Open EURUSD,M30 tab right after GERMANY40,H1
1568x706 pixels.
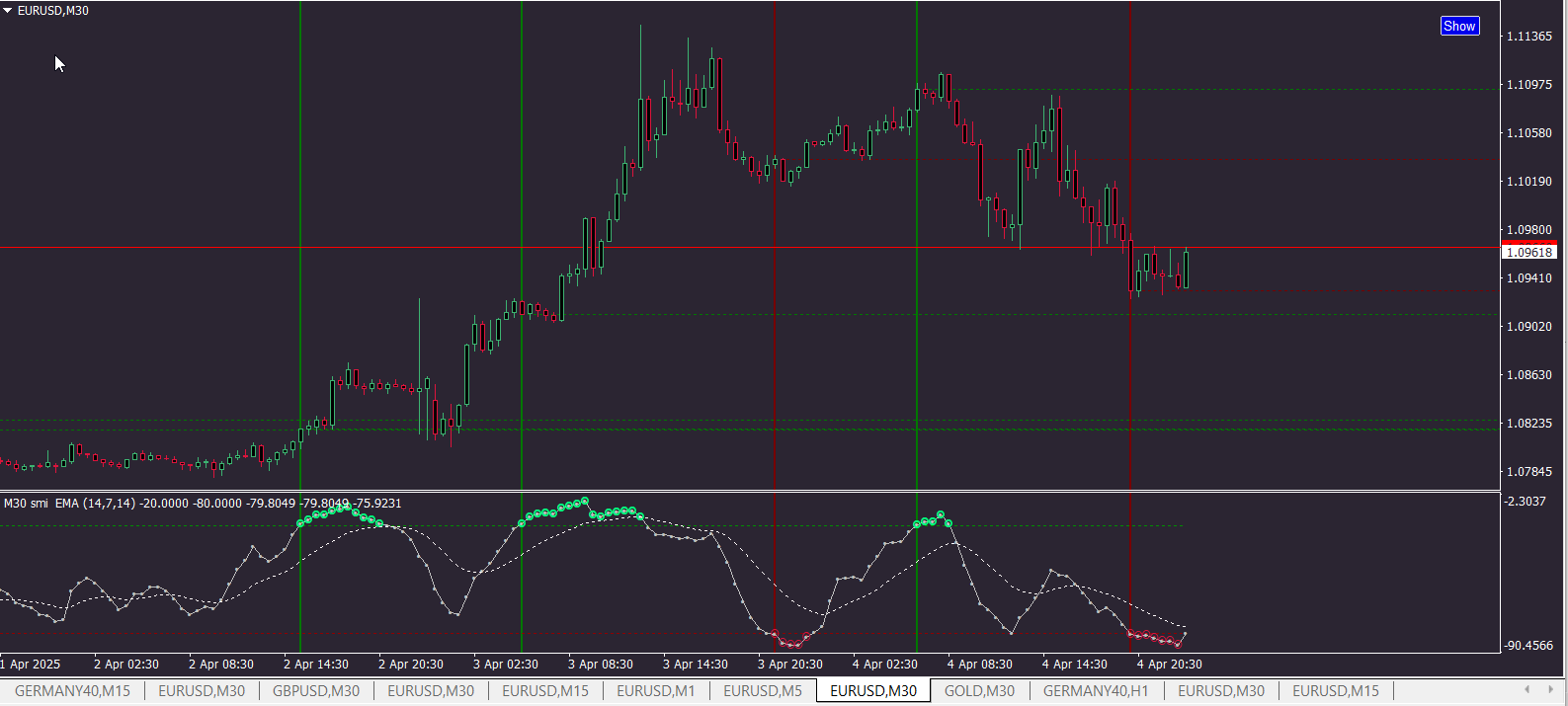point(1221,691)
